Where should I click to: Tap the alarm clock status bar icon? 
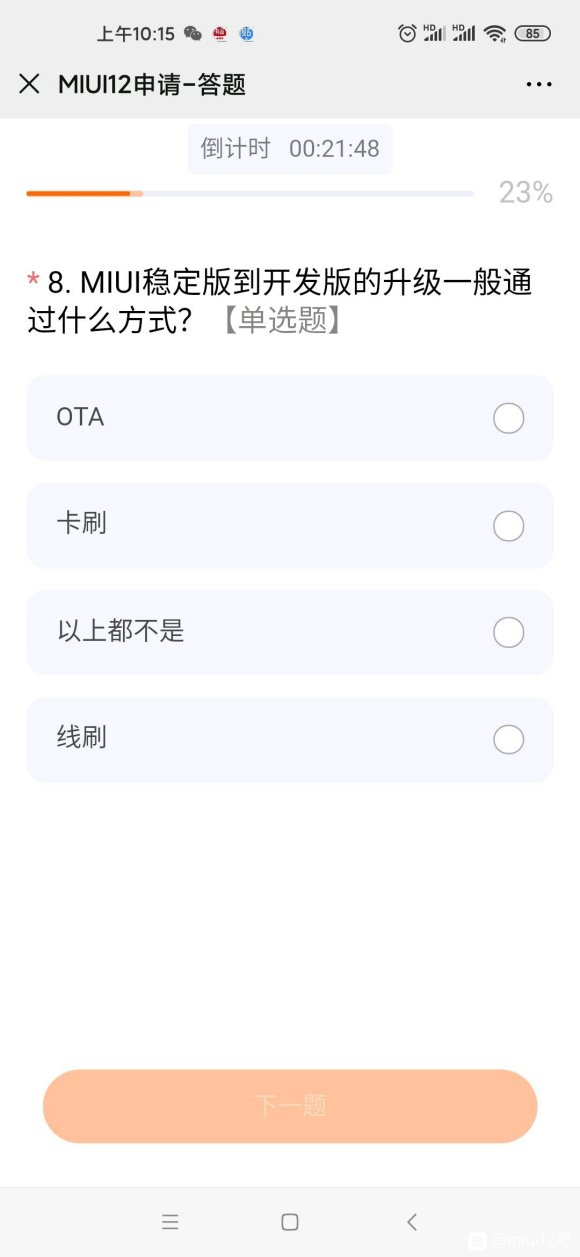click(x=407, y=33)
